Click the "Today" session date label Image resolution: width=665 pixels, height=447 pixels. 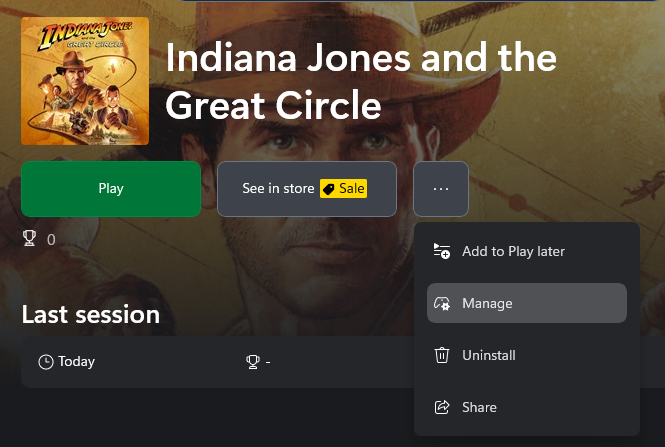(76, 362)
